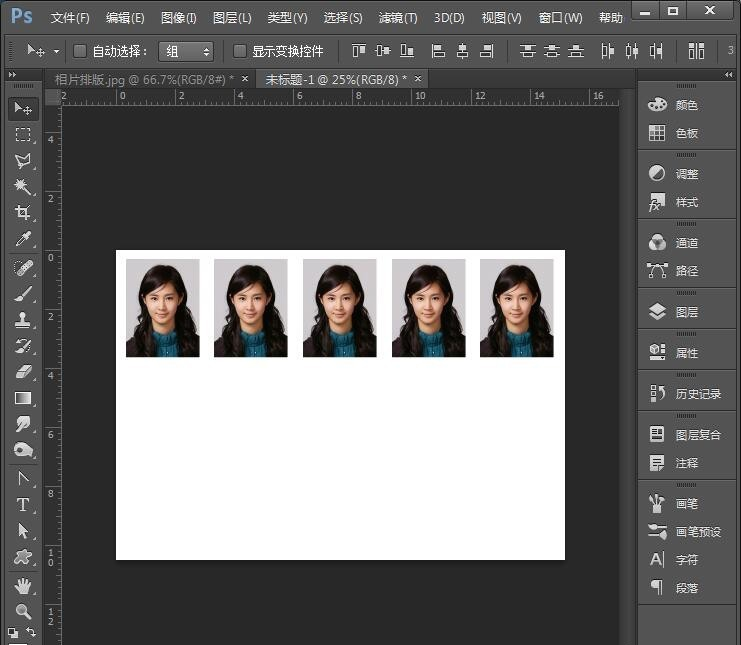Pick the Clone Stamp tool
Viewport: 741px width, 645px height.
tap(22, 320)
